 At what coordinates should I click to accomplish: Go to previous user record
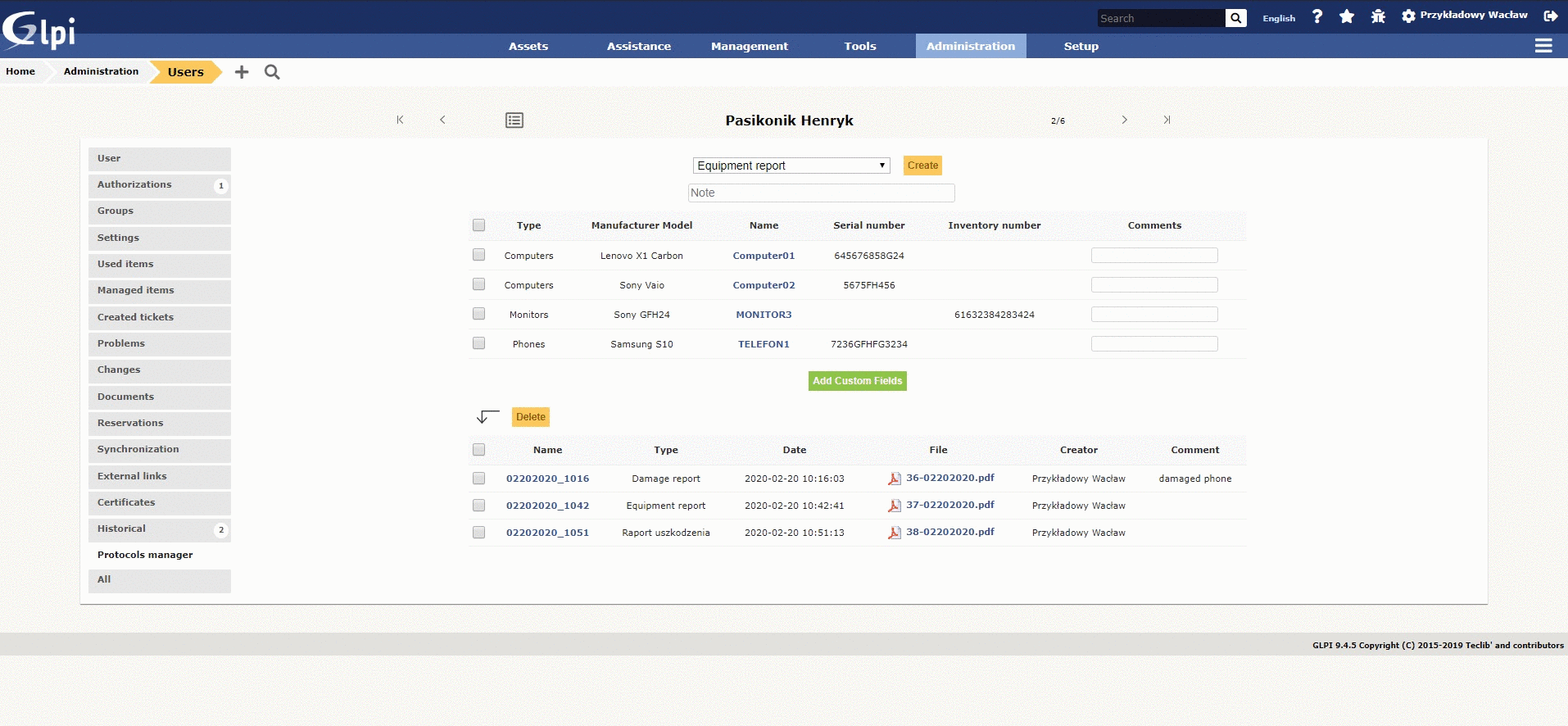[442, 120]
